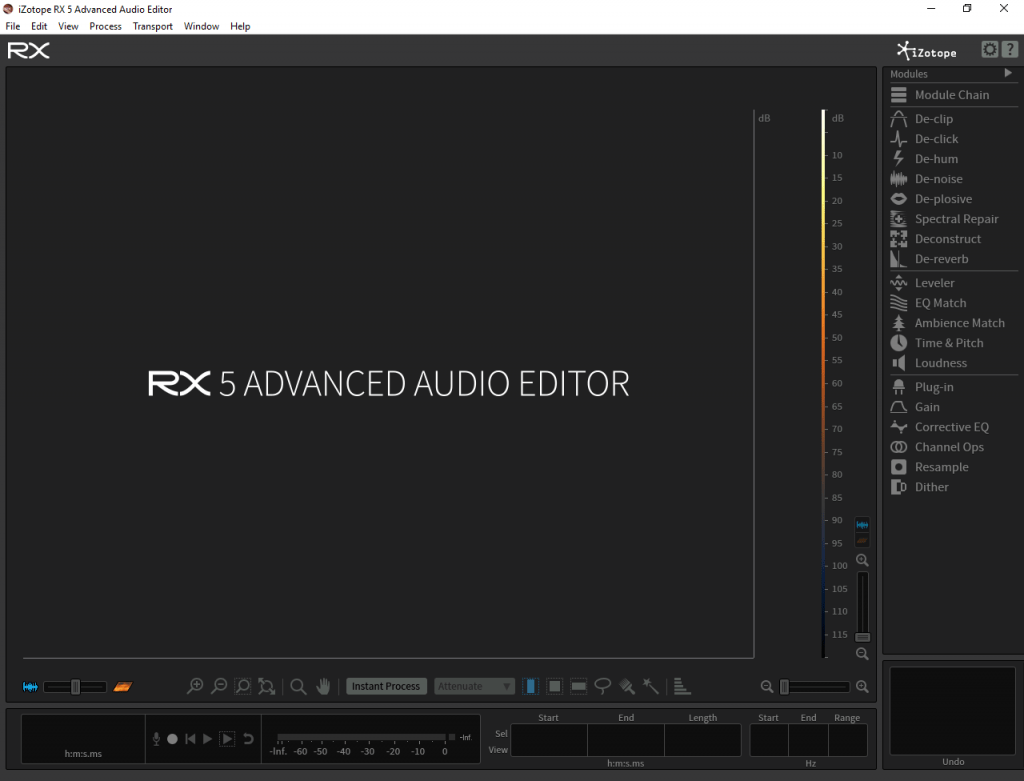Click the help question mark button

click(1009, 50)
